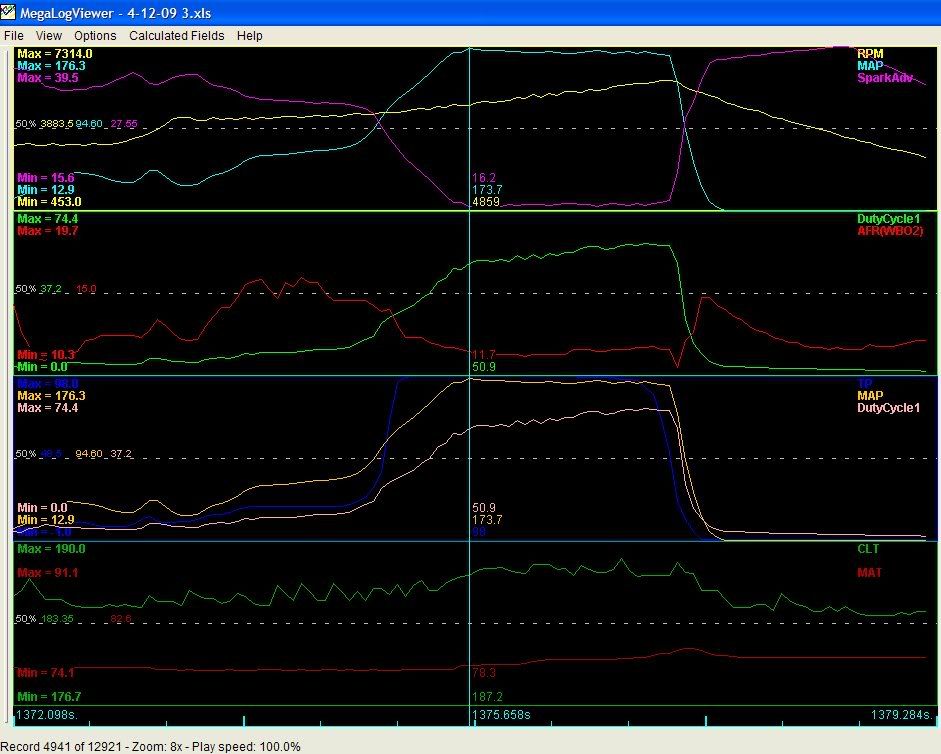Click the Max = 91.1 MAT value

coord(47,573)
